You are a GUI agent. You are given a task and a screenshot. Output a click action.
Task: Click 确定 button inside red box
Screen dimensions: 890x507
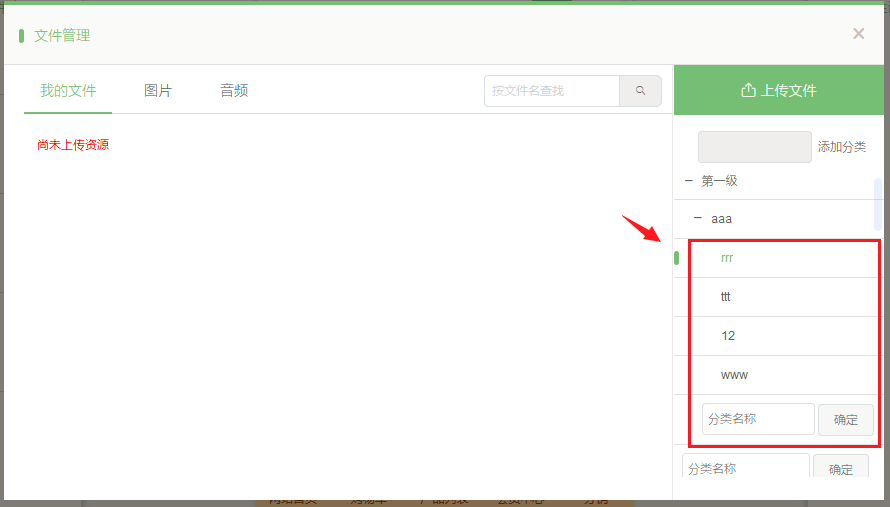[845, 420]
